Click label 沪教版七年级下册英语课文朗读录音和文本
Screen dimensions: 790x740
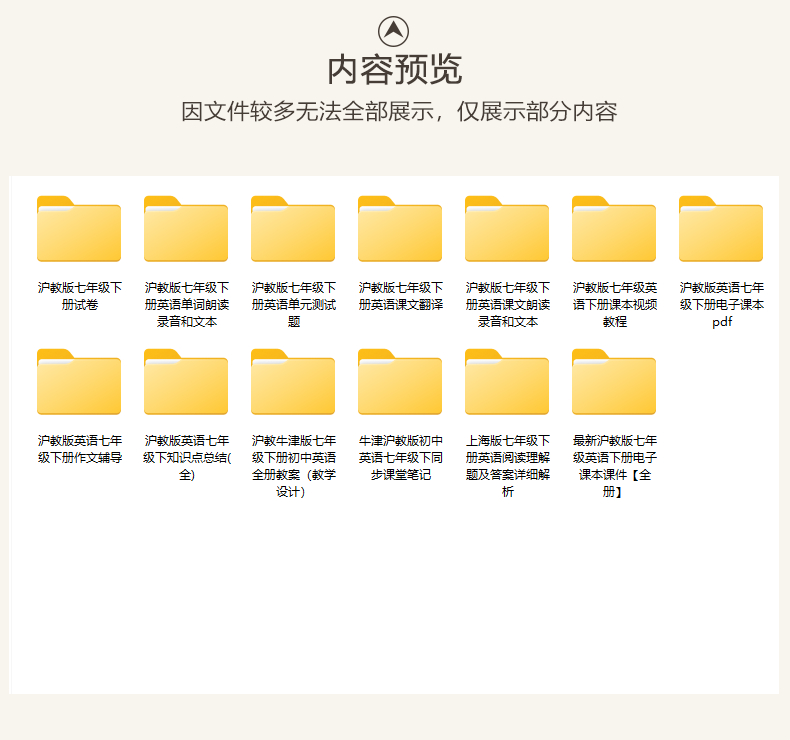507,305
